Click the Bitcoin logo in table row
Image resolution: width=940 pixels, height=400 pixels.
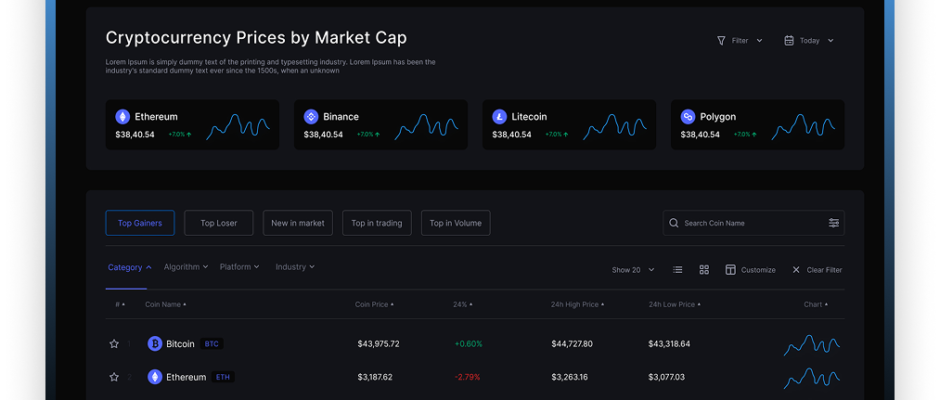tap(155, 344)
